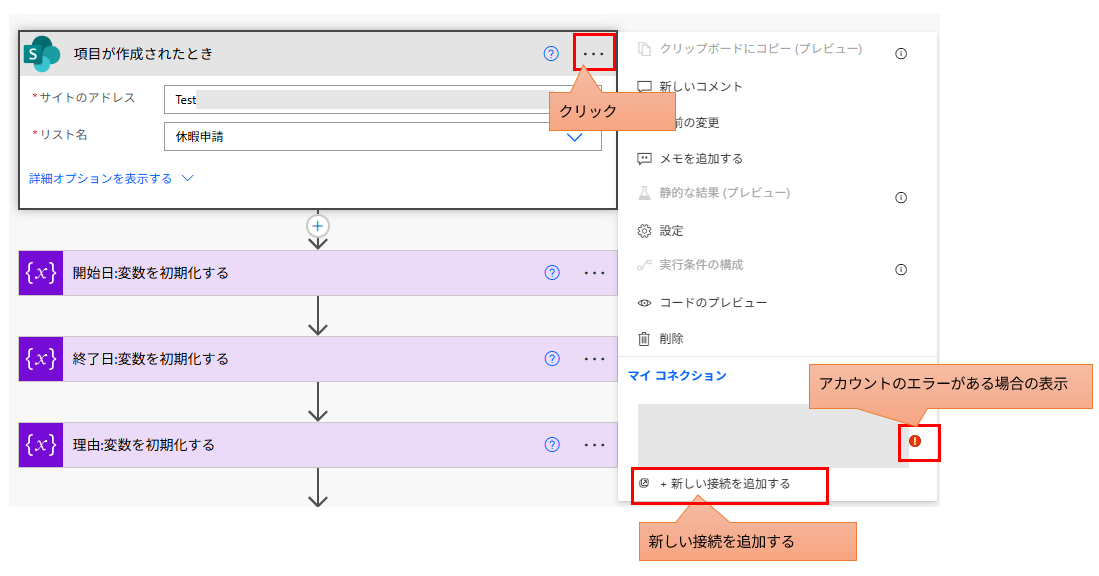The image size is (1099, 576).
Task: Click the info icon next to 静的な結果
Action: (900, 197)
